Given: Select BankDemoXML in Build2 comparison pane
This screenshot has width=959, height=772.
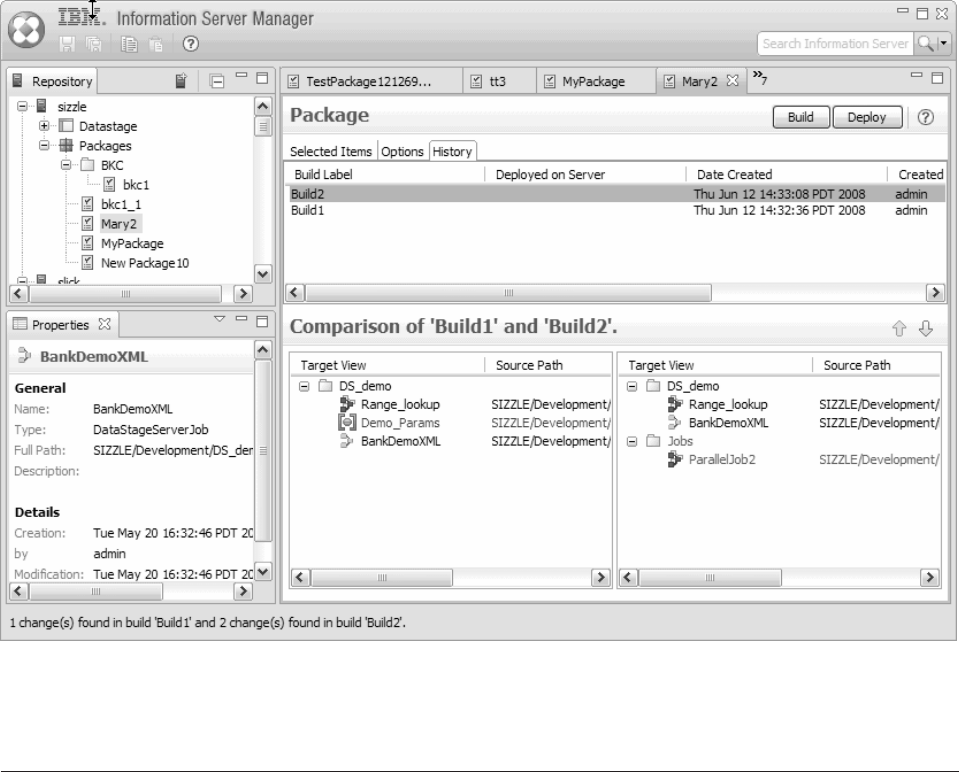Looking at the screenshot, I should 728,423.
